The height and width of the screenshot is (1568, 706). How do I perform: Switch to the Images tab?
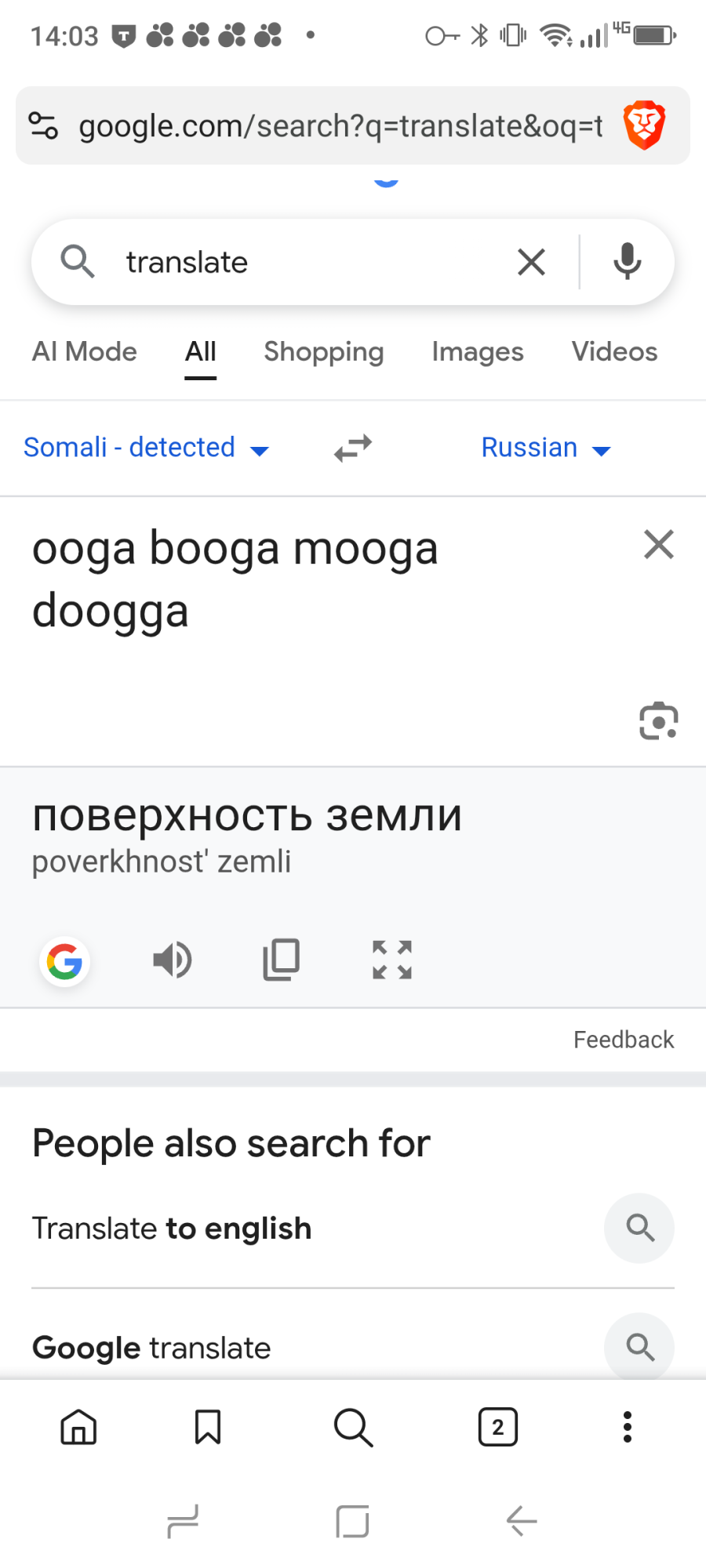pos(477,352)
